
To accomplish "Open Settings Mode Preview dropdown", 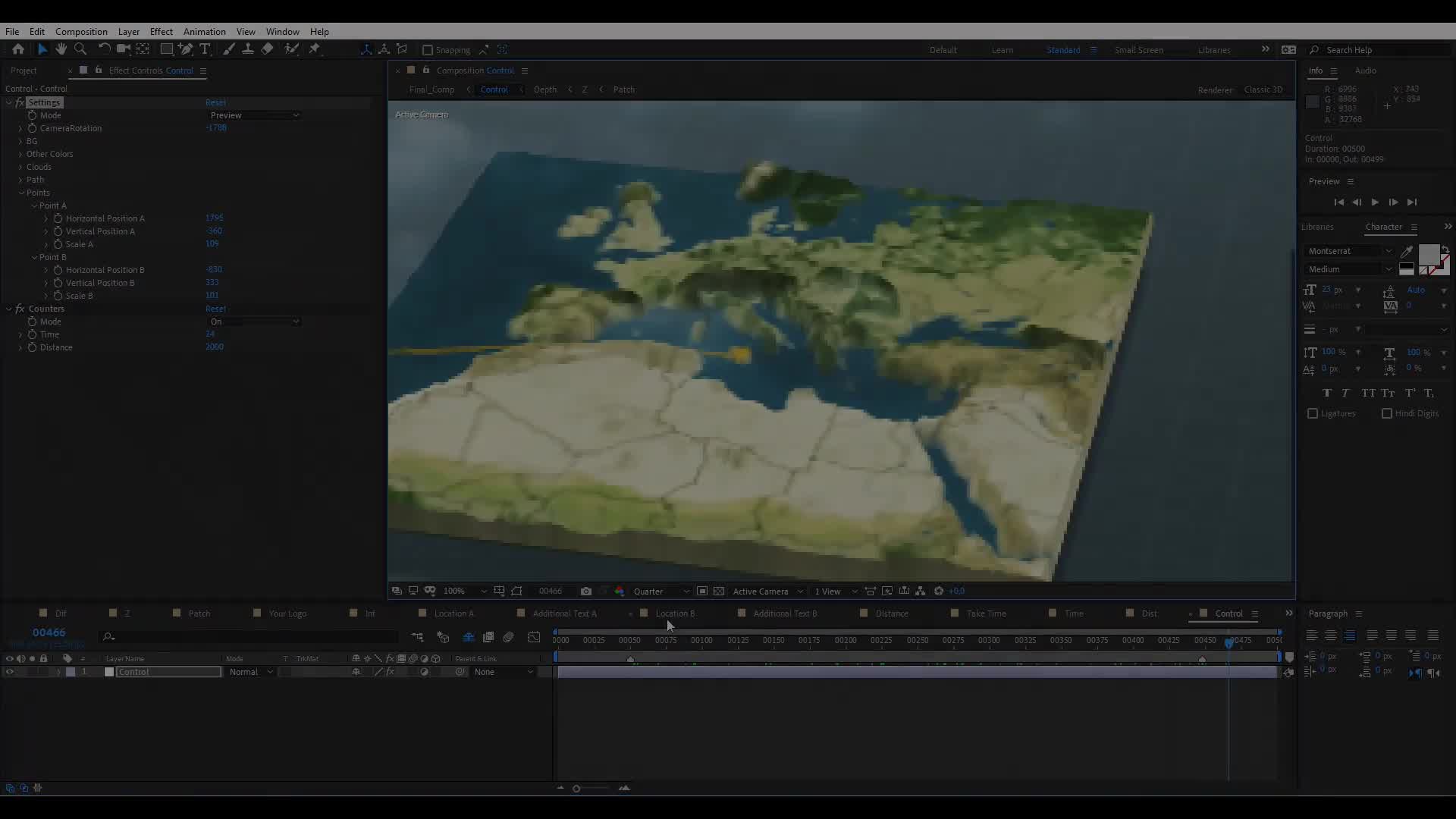I will tap(254, 115).
